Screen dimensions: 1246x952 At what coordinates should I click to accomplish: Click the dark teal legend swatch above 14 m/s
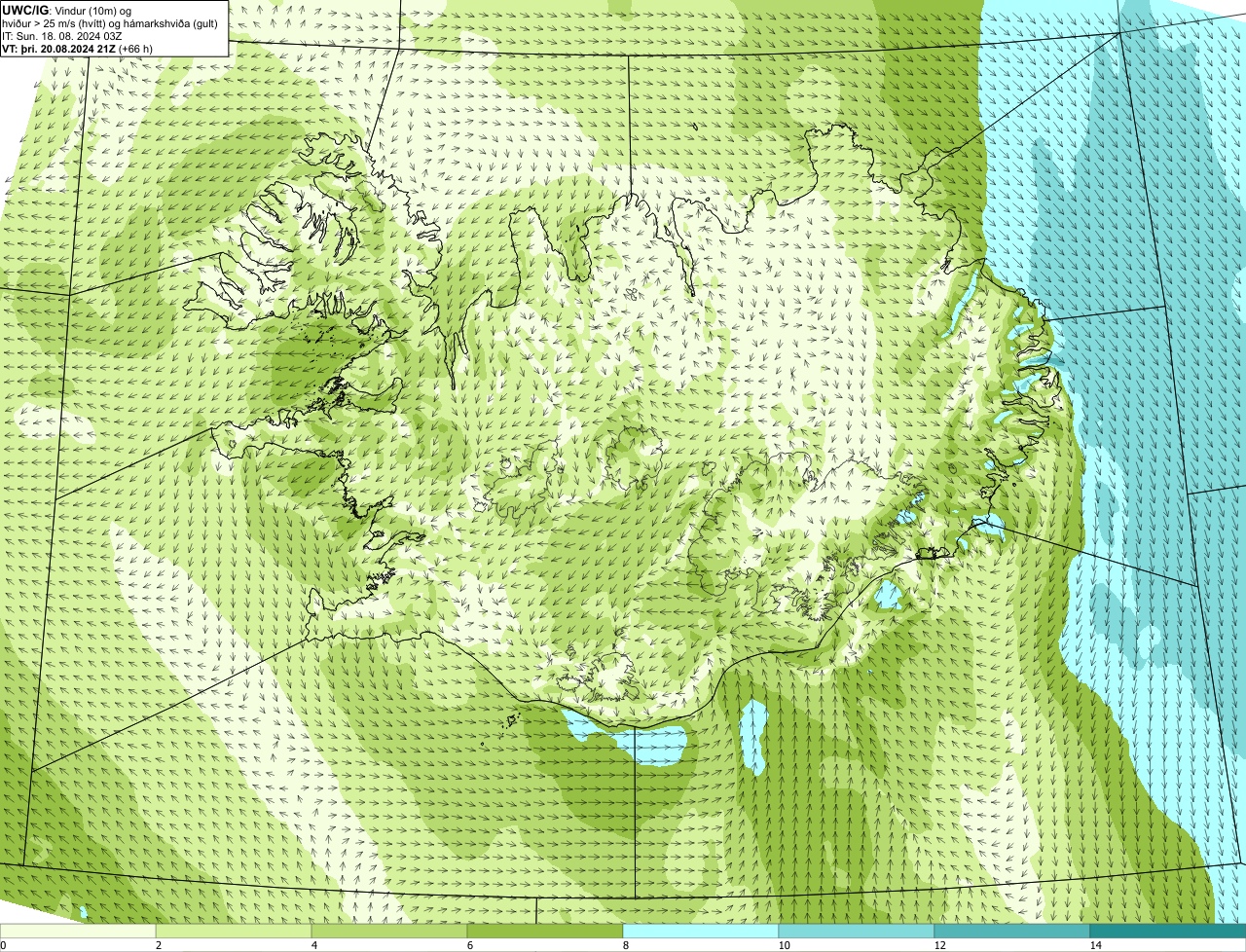click(1168, 932)
